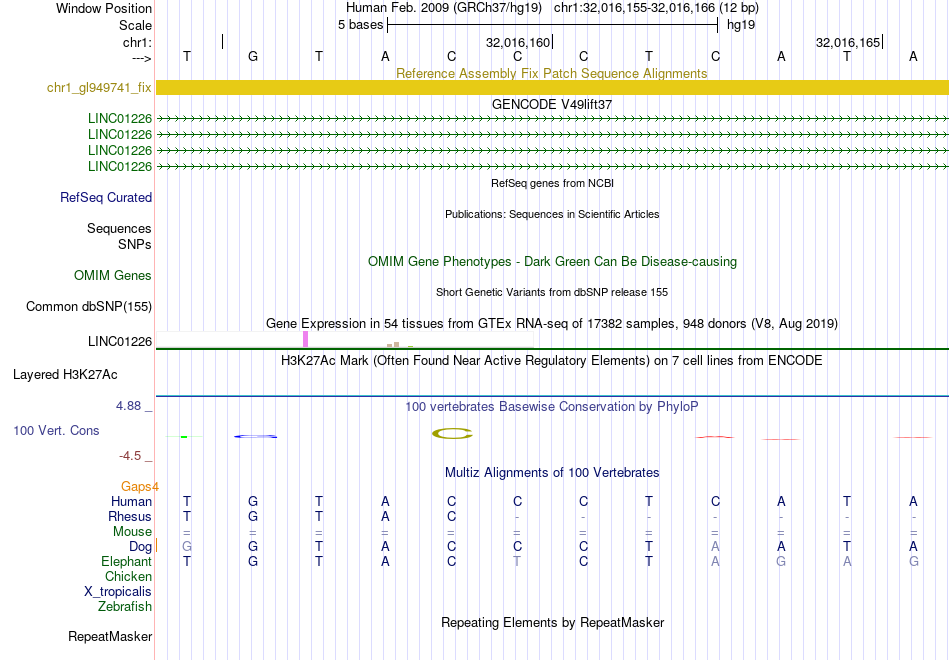
Task: Select the Zebrafish species row label
Action: tap(125, 606)
